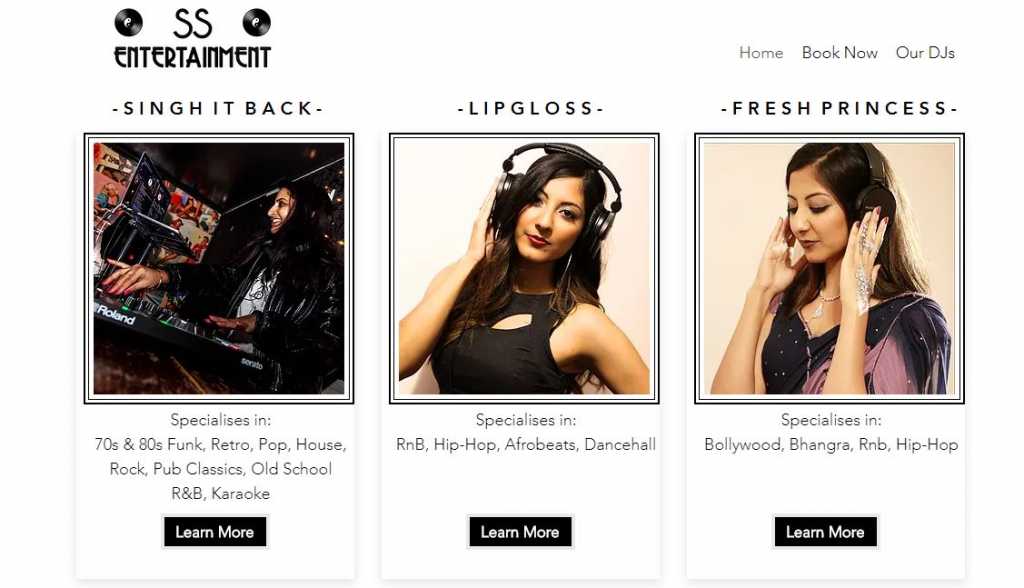This screenshot has width=1024, height=588.
Task: Click the 70s & 80s Funk genres text
Action: click(220, 469)
